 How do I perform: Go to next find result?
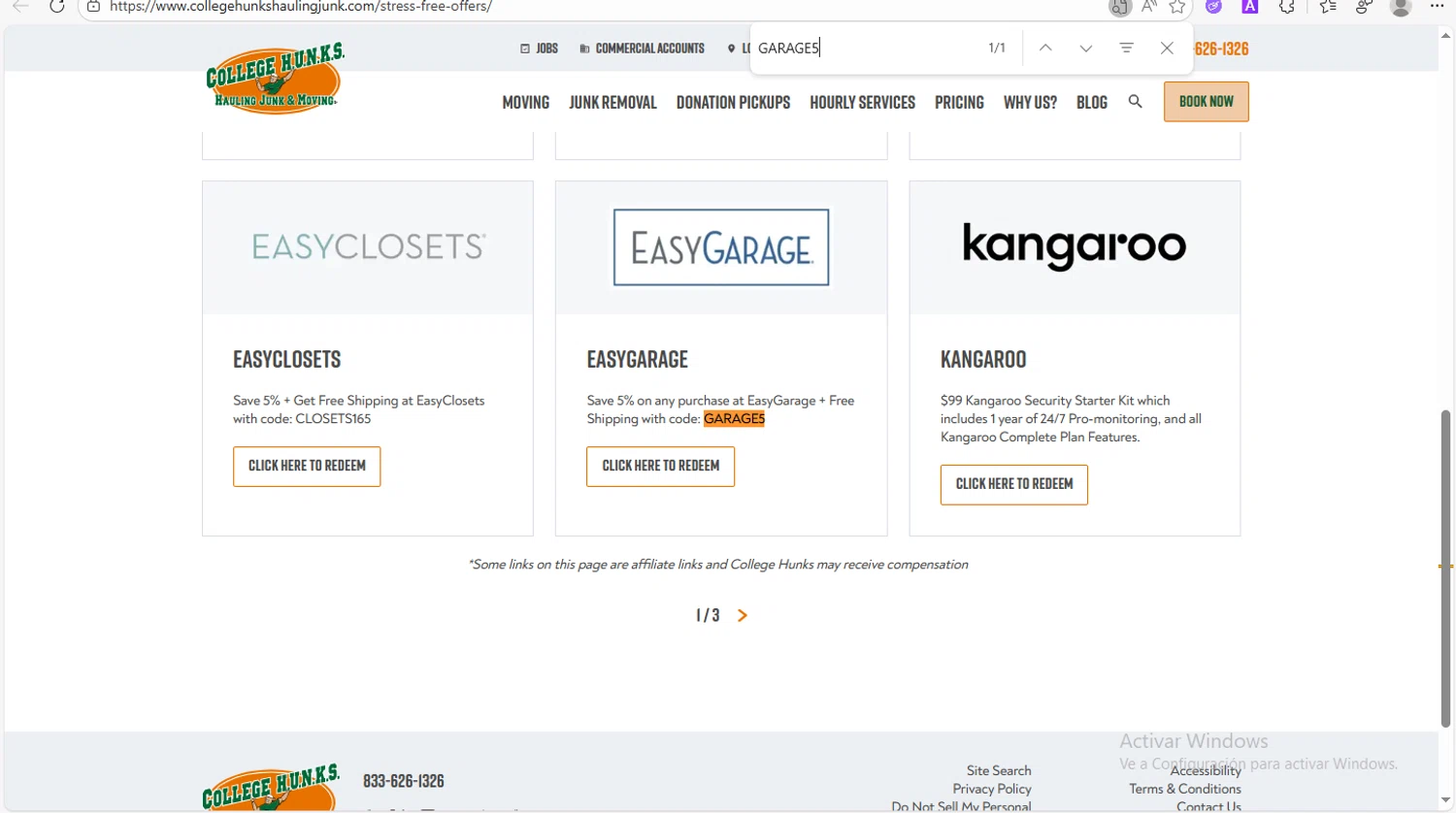1086,48
